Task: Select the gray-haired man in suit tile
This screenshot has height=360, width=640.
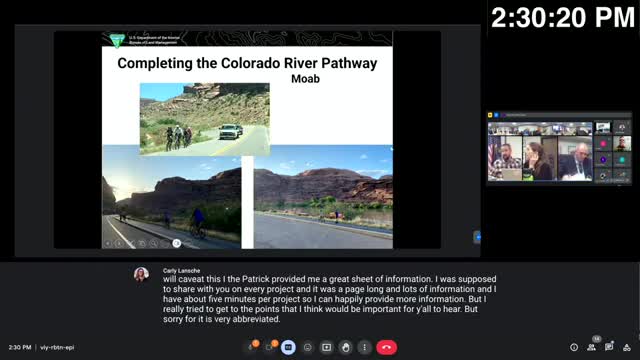Action: [575, 158]
